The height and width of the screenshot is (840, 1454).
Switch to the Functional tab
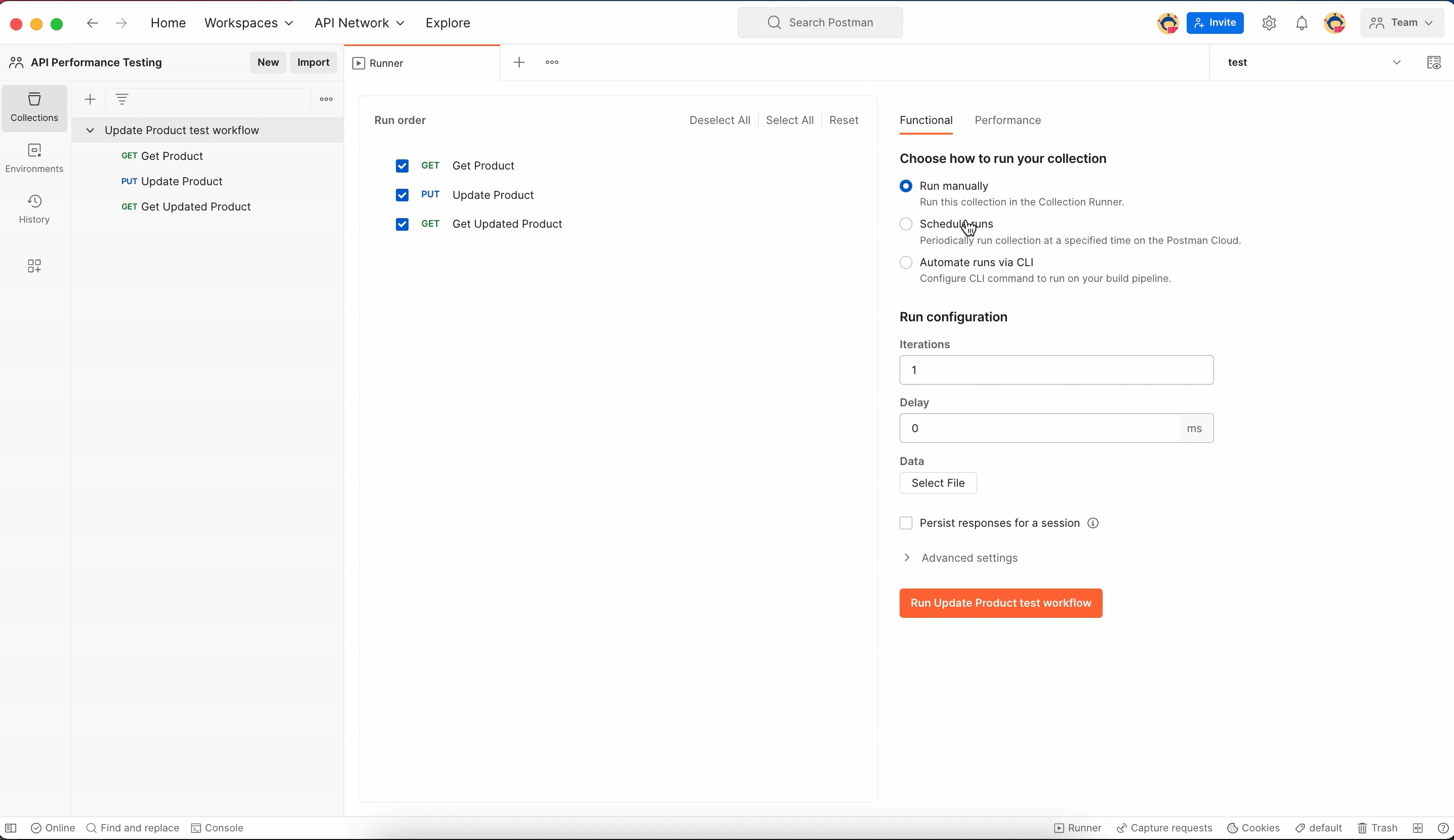926,120
